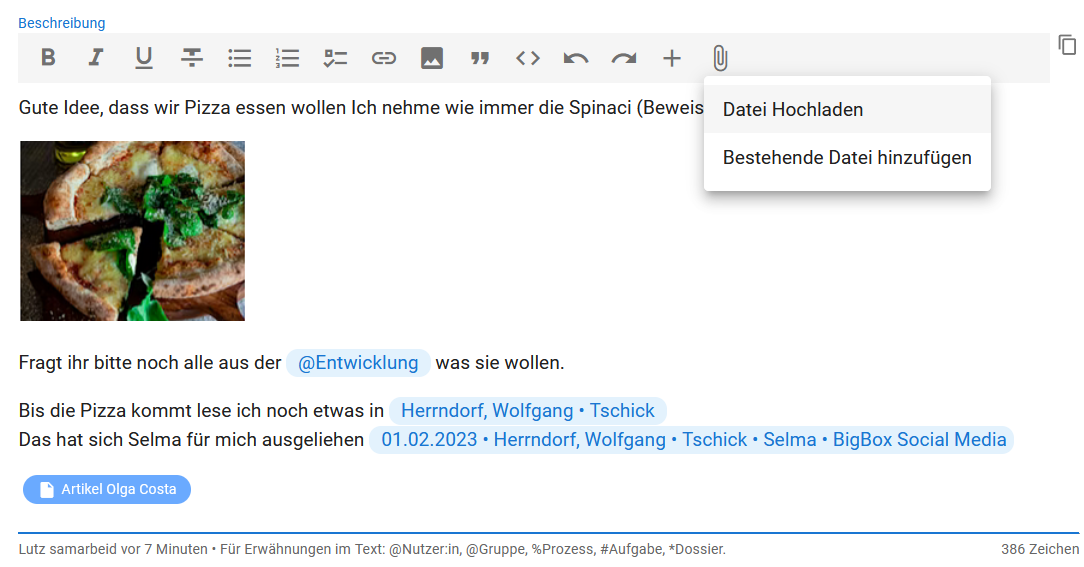Redo the last undone edit
Screen dimensions: 1084x567
(x=624, y=58)
